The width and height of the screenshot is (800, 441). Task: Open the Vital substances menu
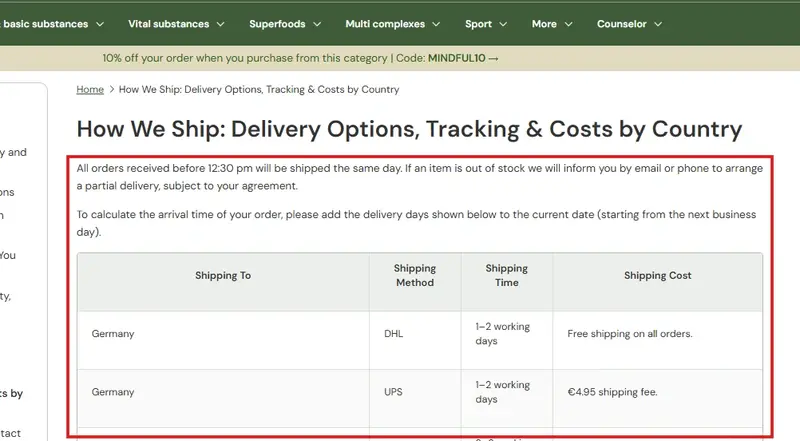click(168, 24)
